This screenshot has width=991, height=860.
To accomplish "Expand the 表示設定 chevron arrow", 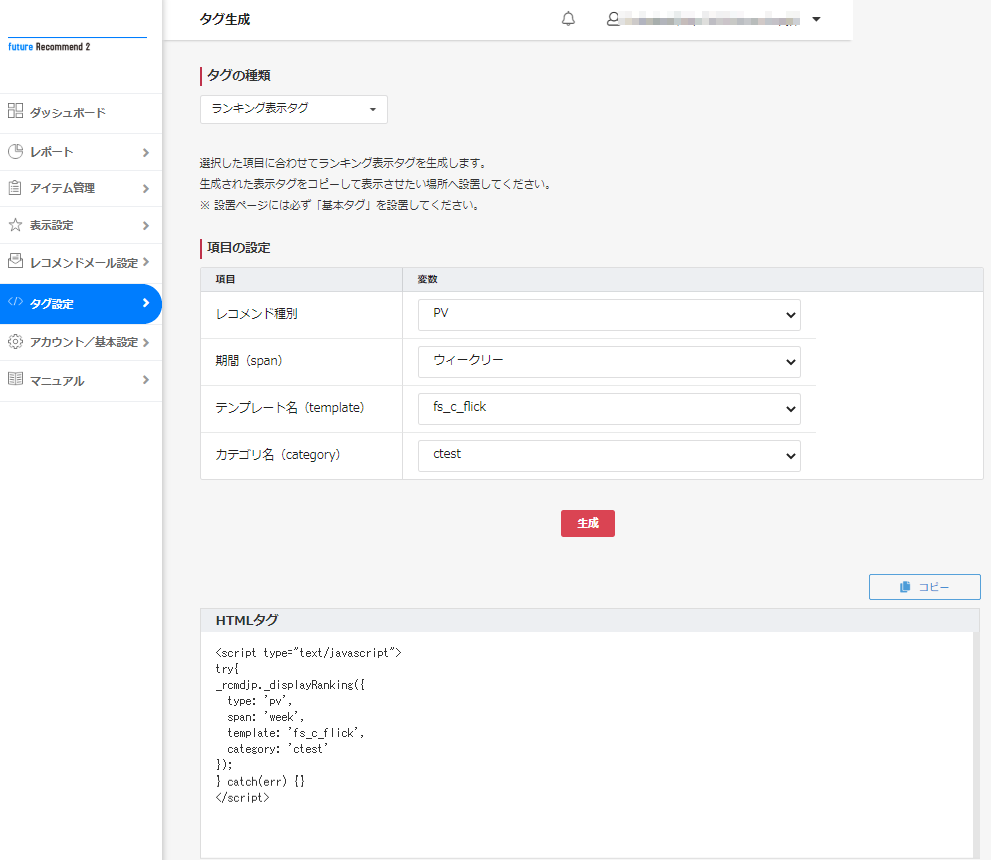I will tap(146, 226).
